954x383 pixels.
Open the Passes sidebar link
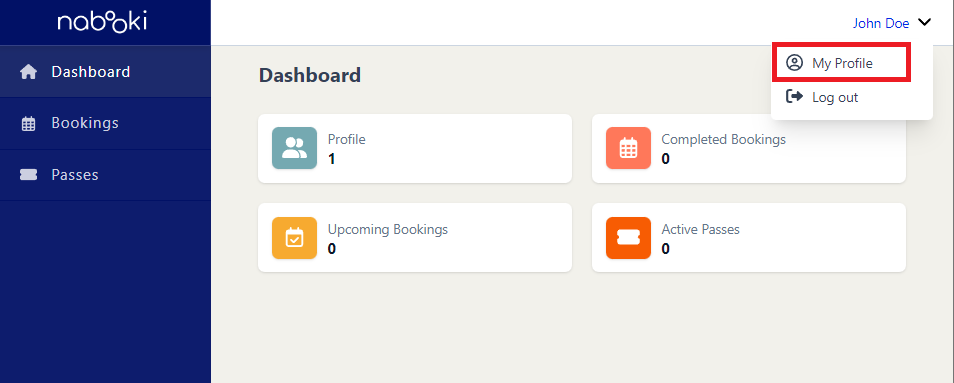(x=105, y=175)
